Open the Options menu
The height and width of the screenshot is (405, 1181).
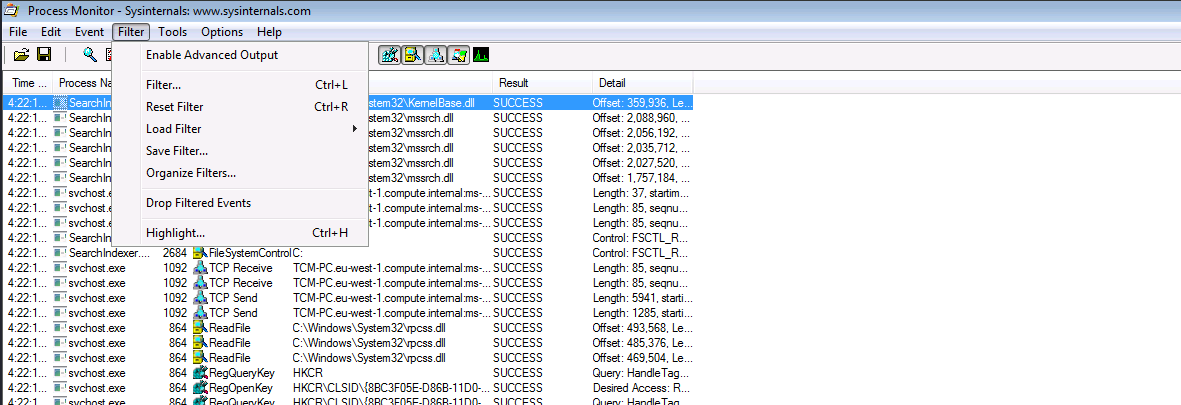click(221, 32)
